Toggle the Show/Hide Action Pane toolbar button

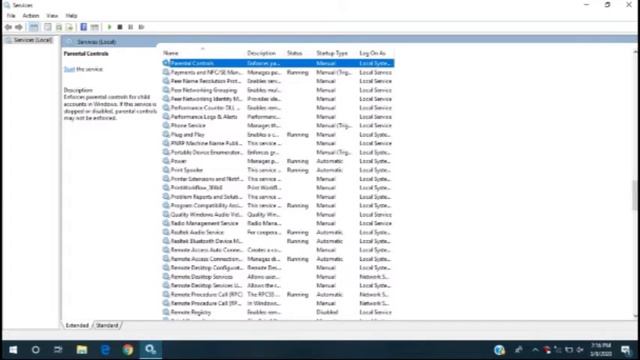click(x=94, y=27)
